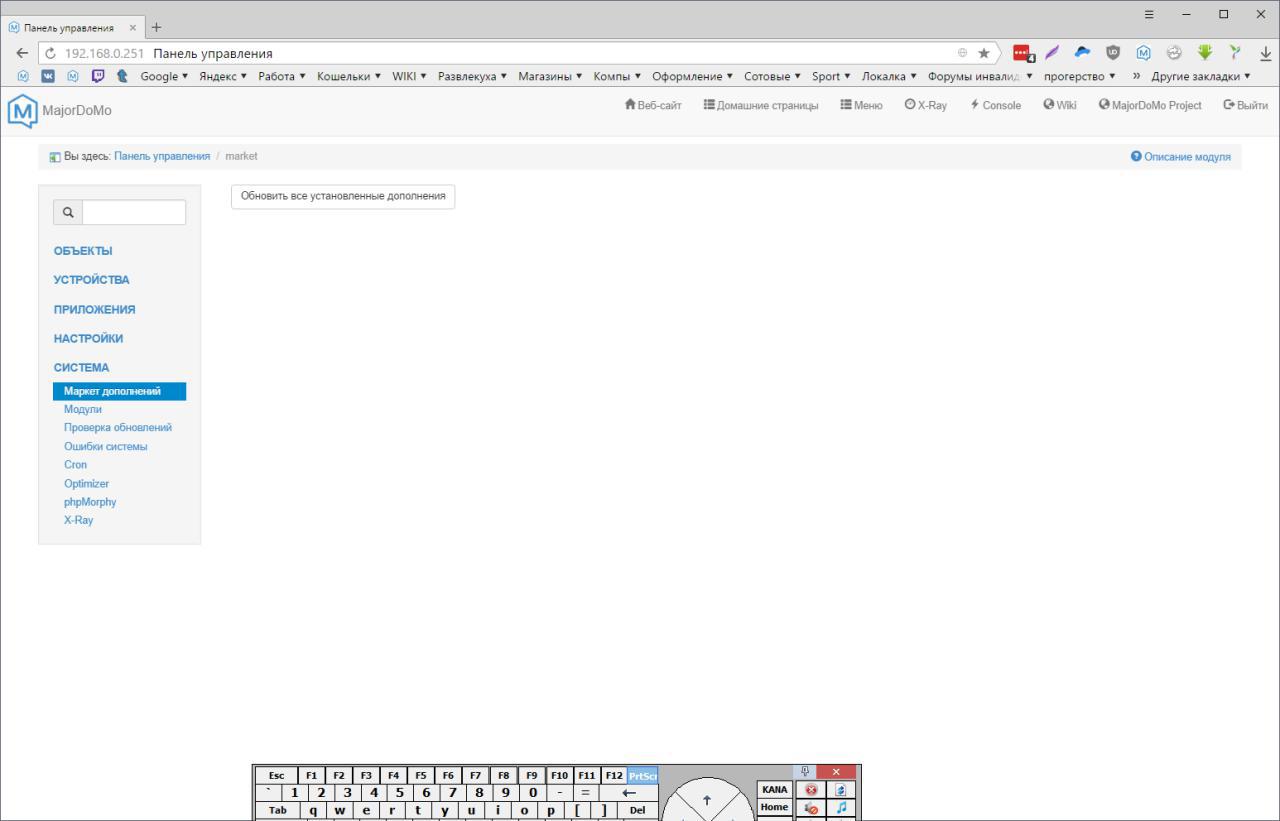
Task: Log out using the Выйти link
Action: point(1245,105)
